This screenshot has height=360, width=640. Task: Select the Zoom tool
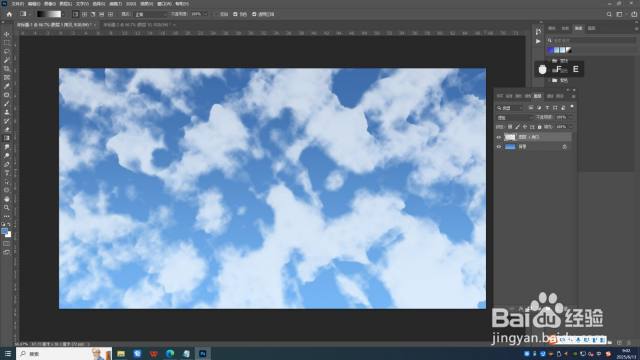point(7,208)
